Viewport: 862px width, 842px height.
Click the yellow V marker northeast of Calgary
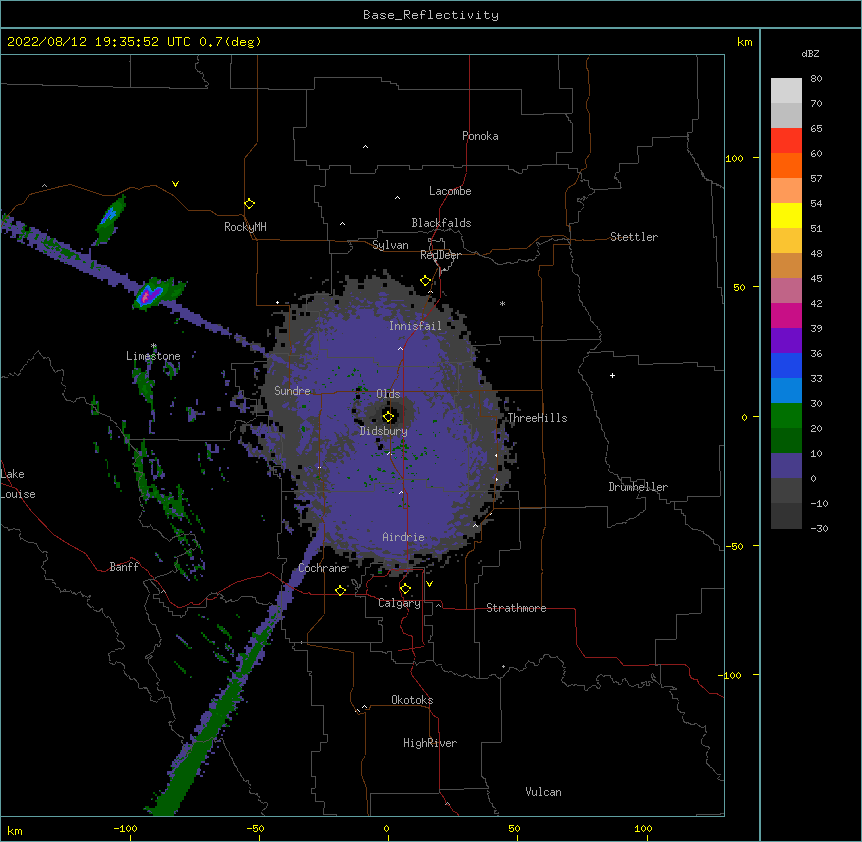pyautogui.click(x=429, y=584)
